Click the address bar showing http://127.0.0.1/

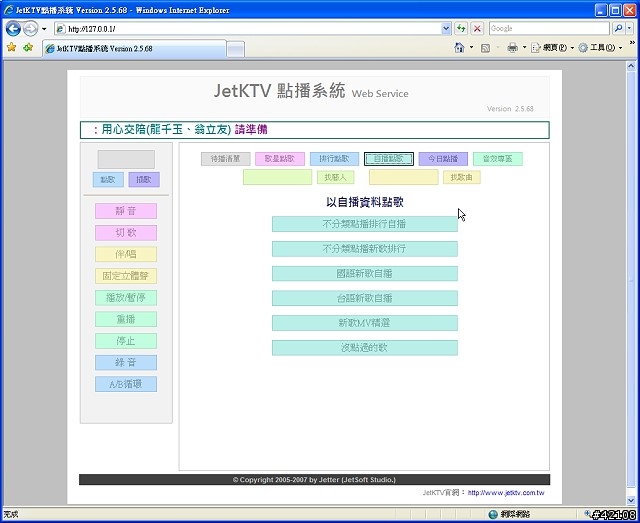click(x=248, y=29)
